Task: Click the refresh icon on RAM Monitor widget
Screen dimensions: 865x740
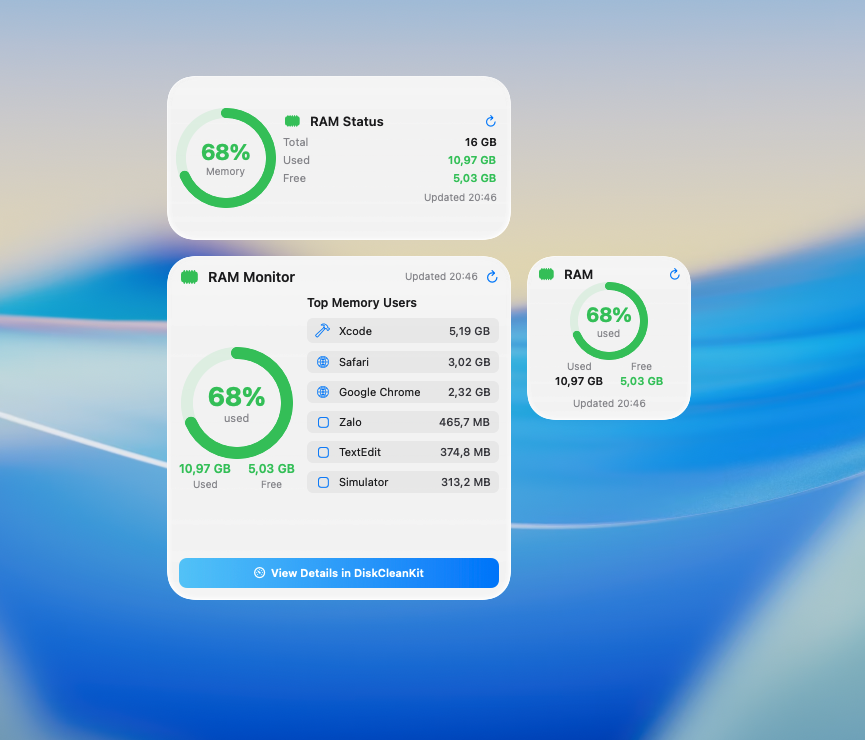Action: [x=491, y=277]
